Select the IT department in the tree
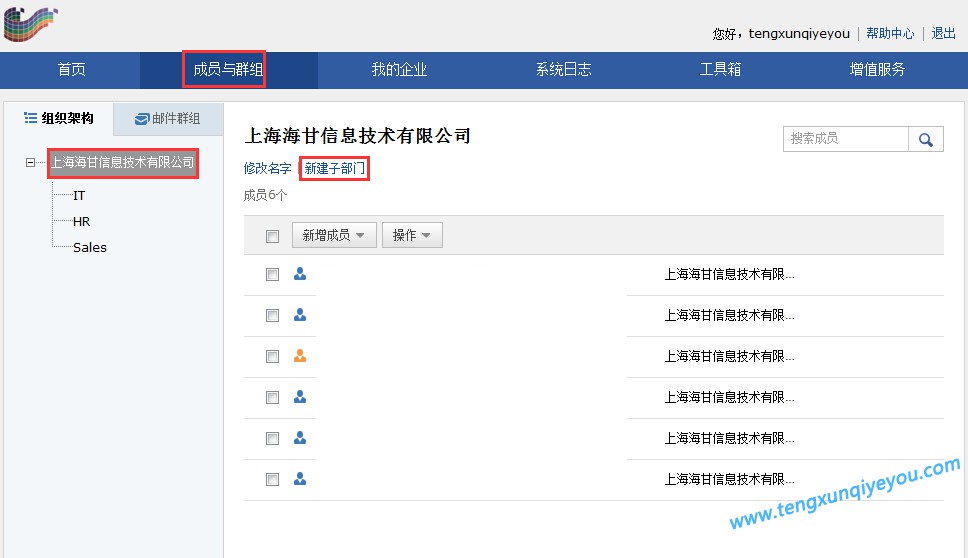The height and width of the screenshot is (558, 968). point(79,196)
